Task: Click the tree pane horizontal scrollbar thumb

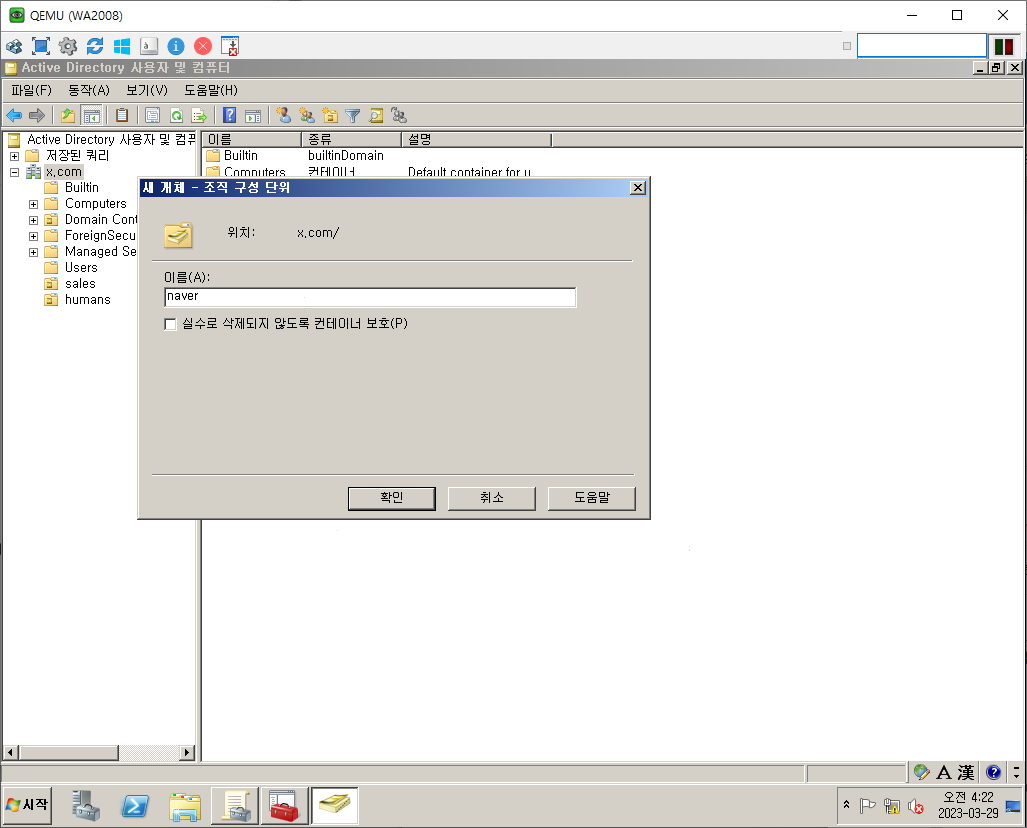Action: pos(68,753)
